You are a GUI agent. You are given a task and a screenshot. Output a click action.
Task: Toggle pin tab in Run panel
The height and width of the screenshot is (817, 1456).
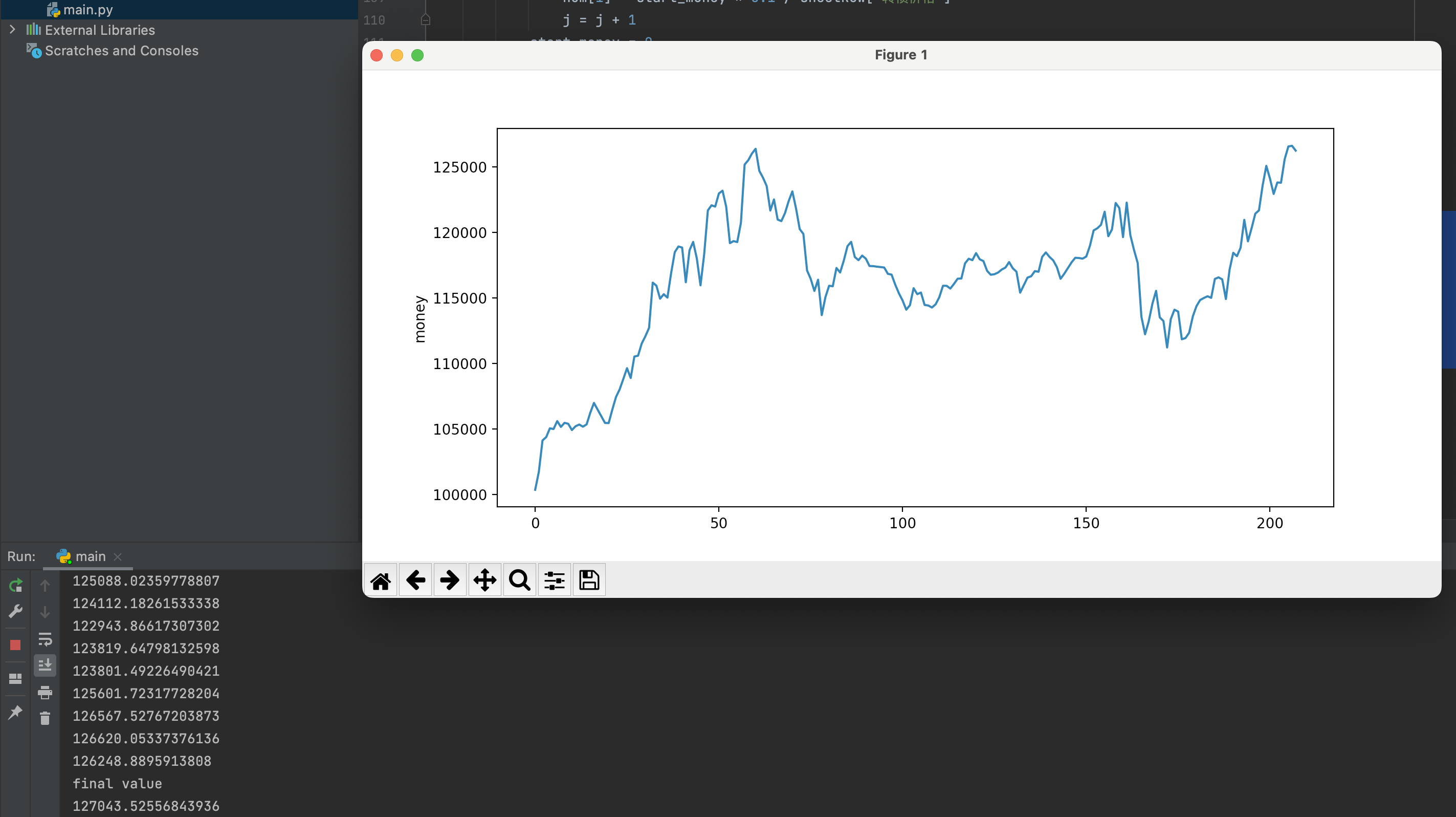(x=15, y=713)
